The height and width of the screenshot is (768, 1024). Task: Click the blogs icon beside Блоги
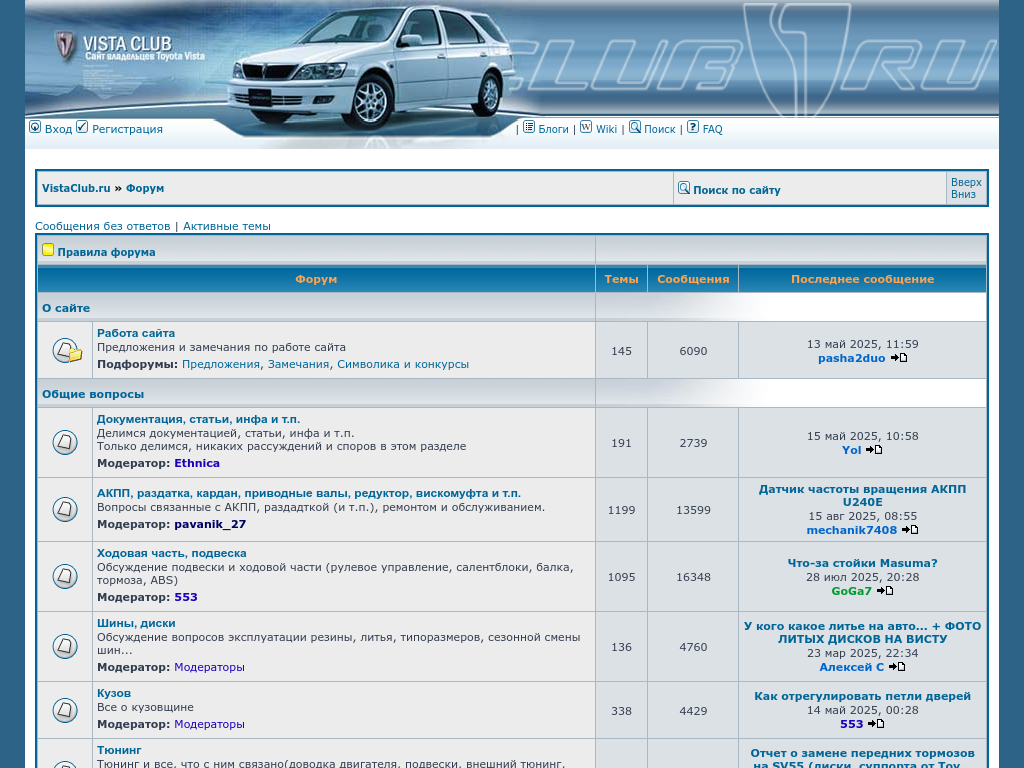(529, 127)
